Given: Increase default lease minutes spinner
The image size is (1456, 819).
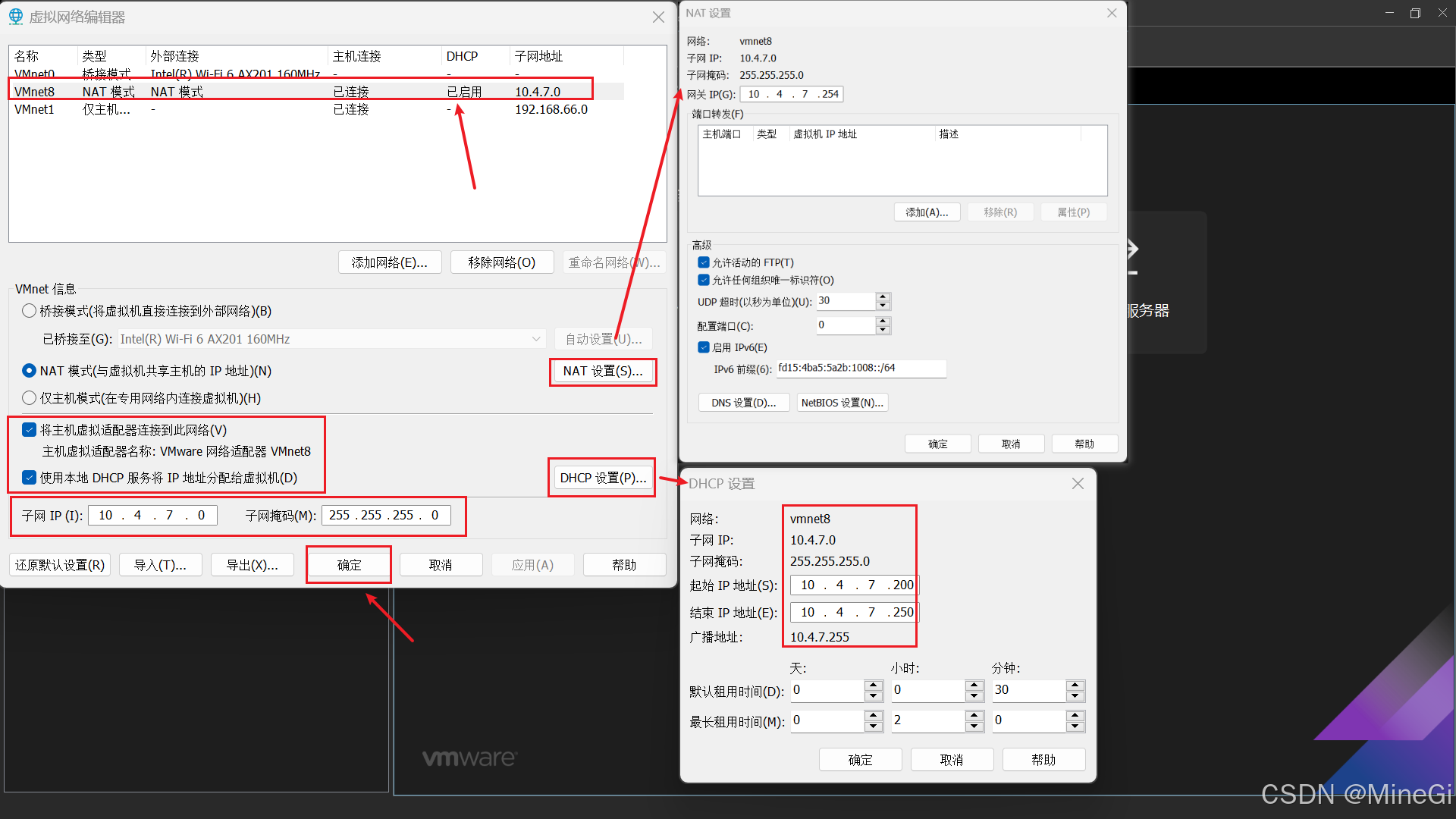Looking at the screenshot, I should pos(1075,686).
